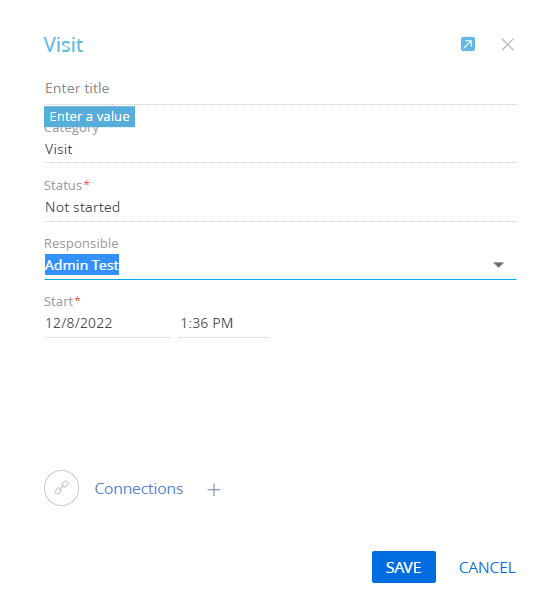Cancel the visit with CANCEL button
Screen dimensions: 554x603
click(x=487, y=568)
